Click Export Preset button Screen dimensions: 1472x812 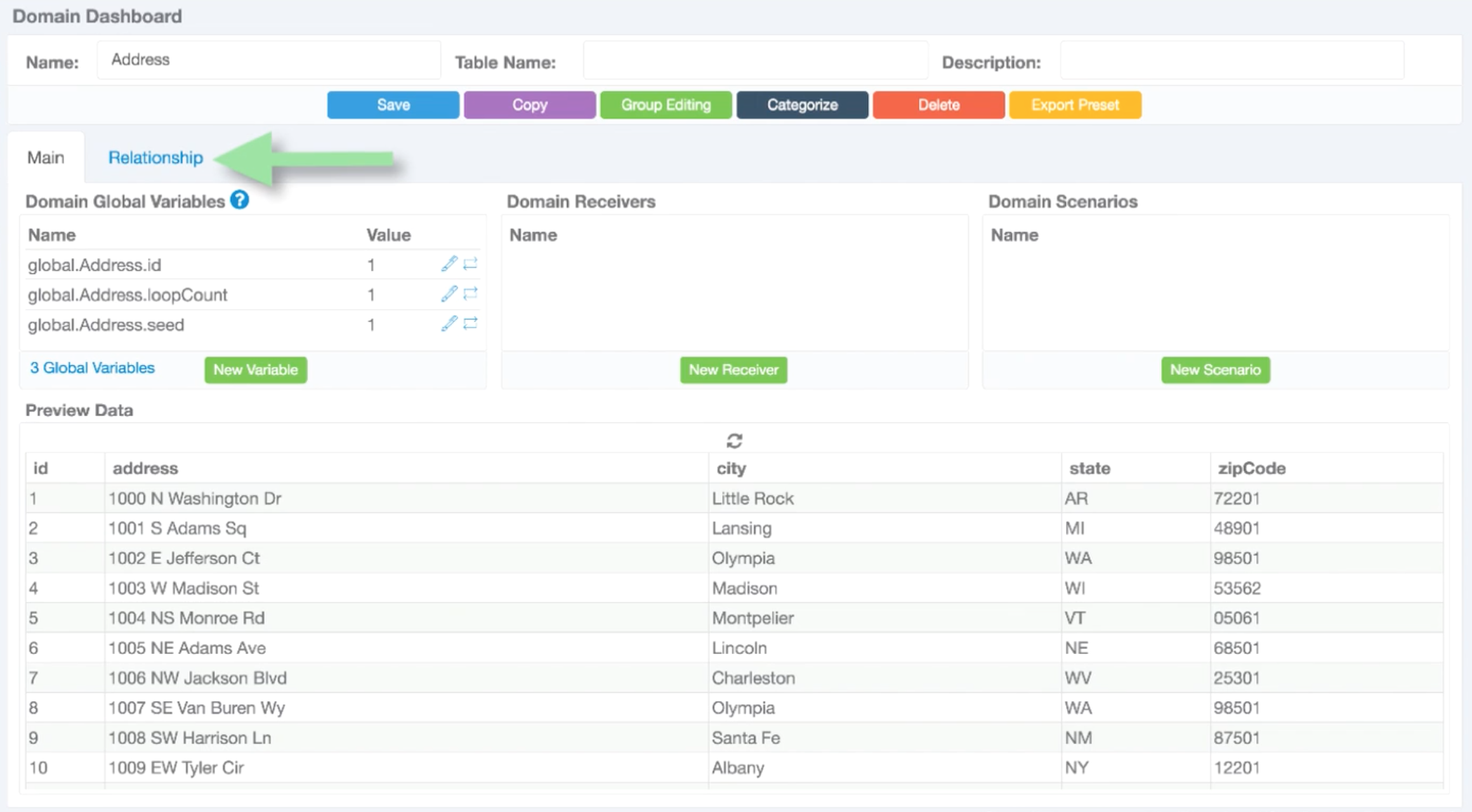coord(1075,105)
